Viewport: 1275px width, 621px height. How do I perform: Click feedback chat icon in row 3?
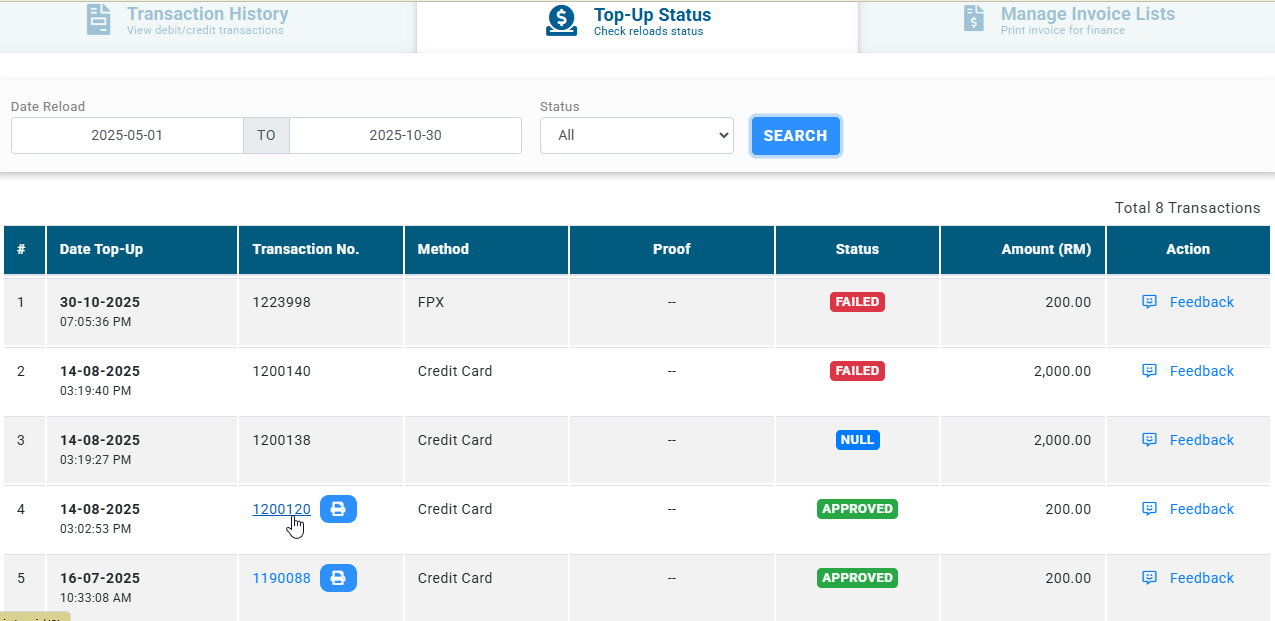[1149, 440]
